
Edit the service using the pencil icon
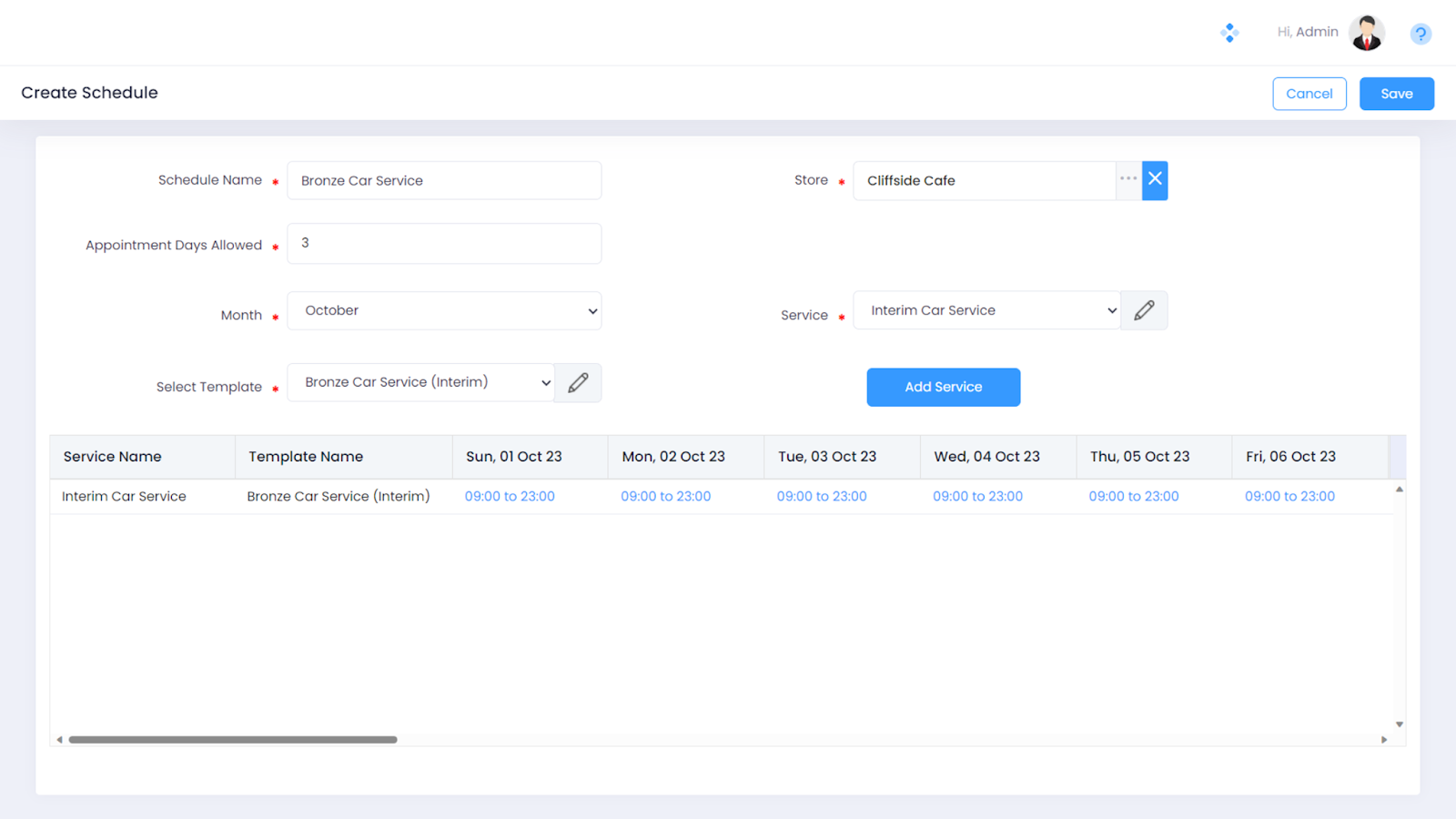click(x=1144, y=310)
